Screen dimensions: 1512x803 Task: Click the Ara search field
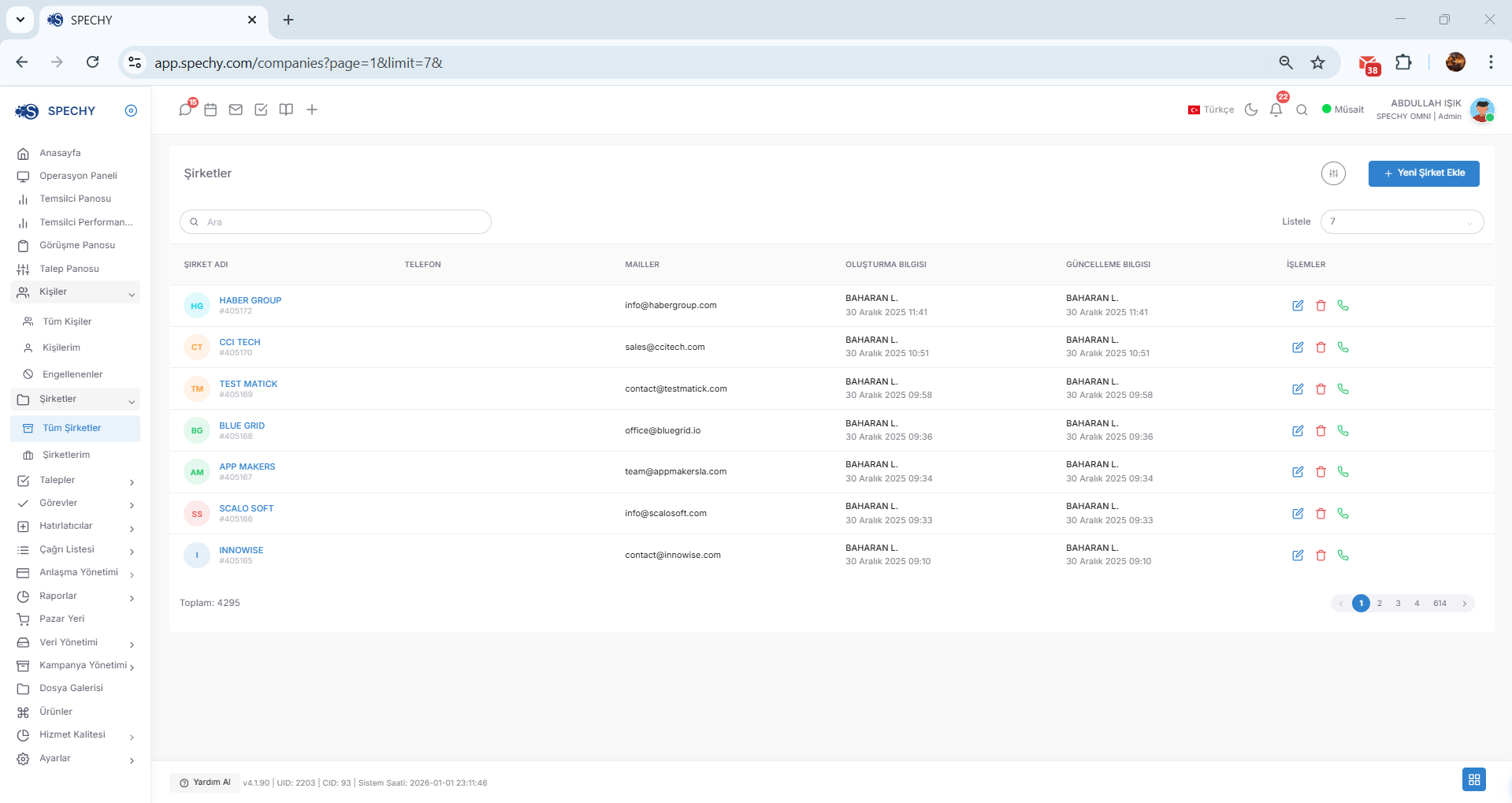336,222
